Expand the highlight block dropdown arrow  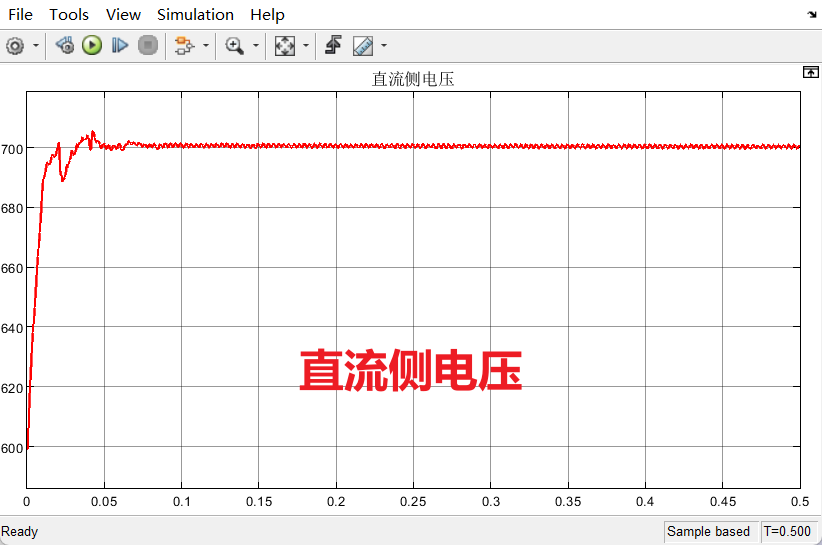click(206, 46)
